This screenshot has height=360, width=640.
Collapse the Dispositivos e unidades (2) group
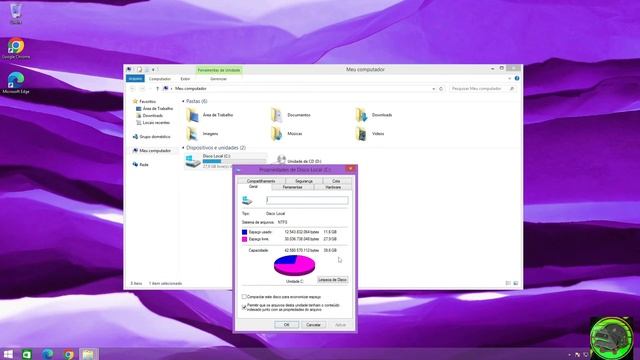[x=183, y=148]
